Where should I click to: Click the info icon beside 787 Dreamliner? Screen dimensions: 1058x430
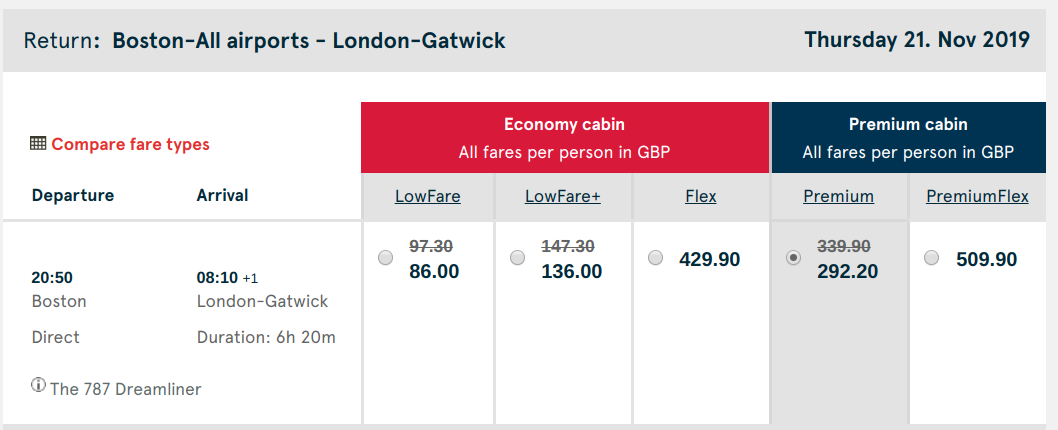coord(38,385)
